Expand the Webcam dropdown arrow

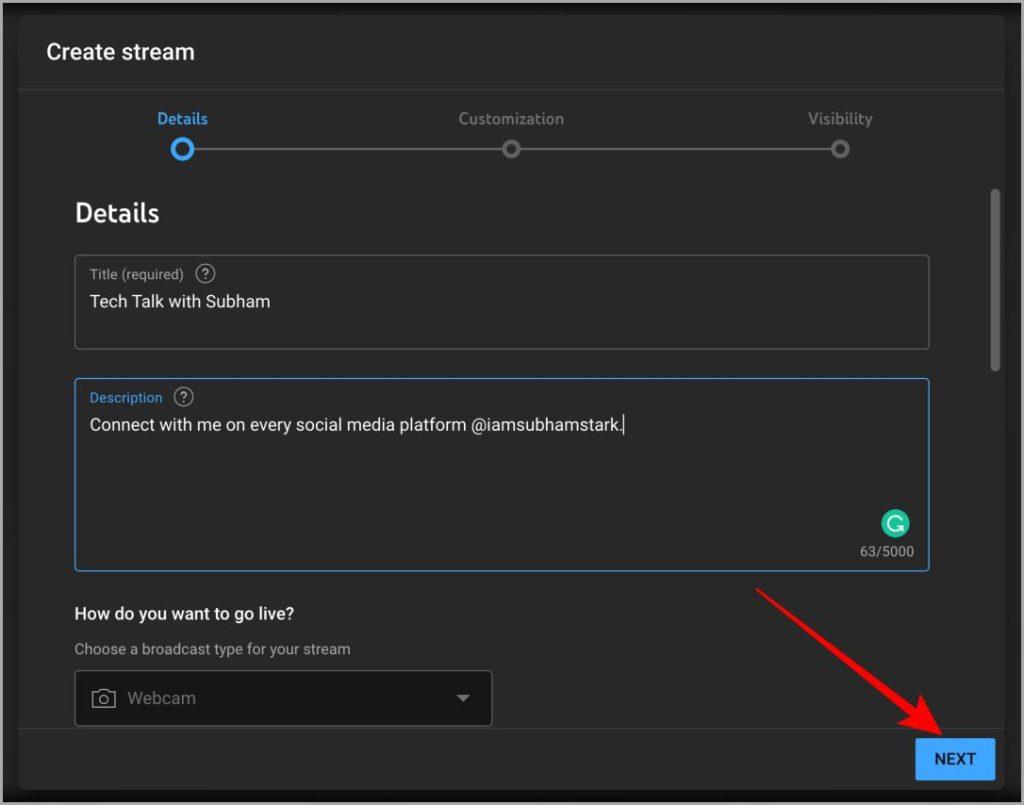click(463, 698)
